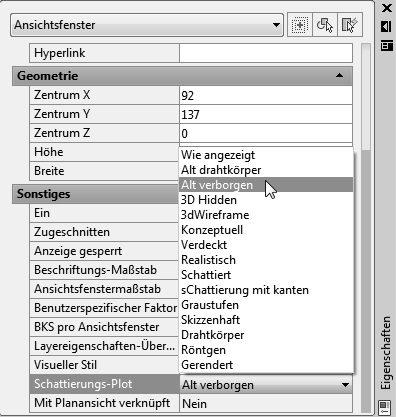Select the 'BKS pro Ansichtsfenster' row
396x417 pixels.
coord(104,327)
